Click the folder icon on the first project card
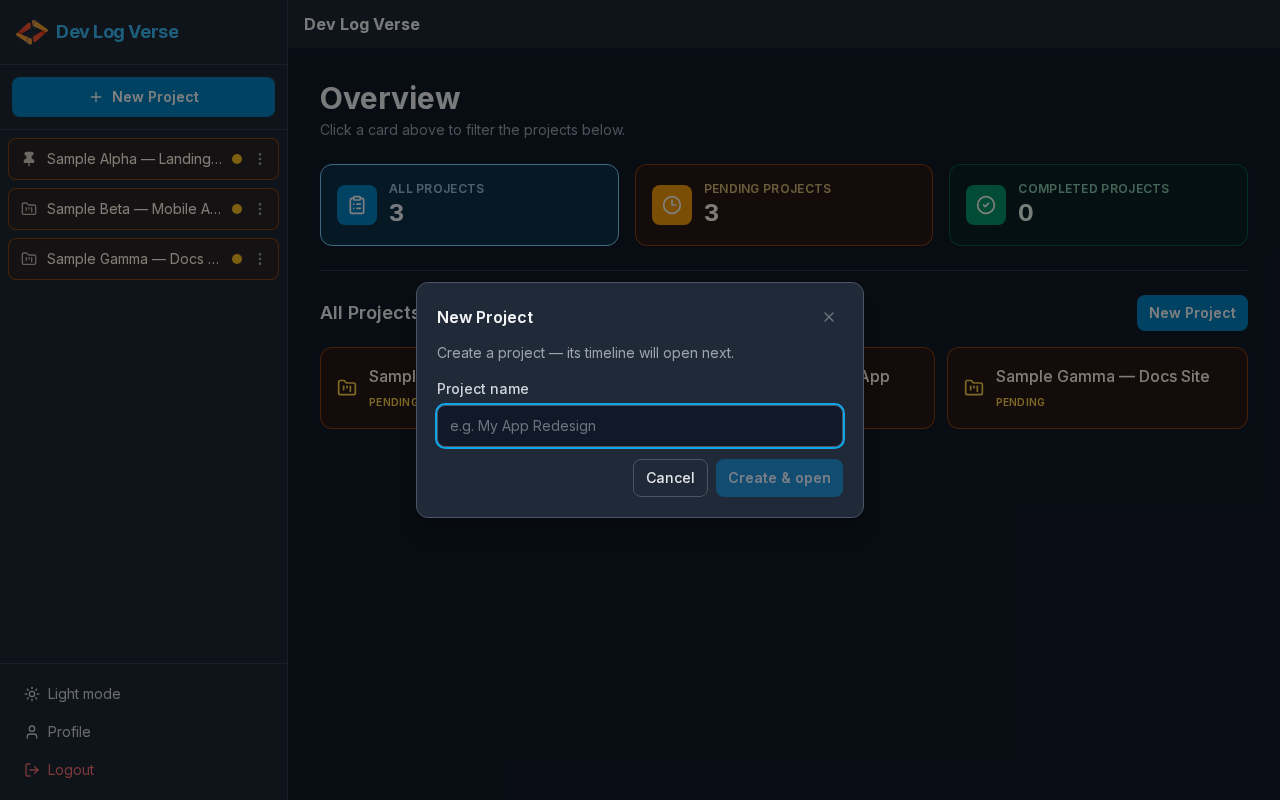Viewport: 1280px width, 800px height. pyautogui.click(x=347, y=387)
